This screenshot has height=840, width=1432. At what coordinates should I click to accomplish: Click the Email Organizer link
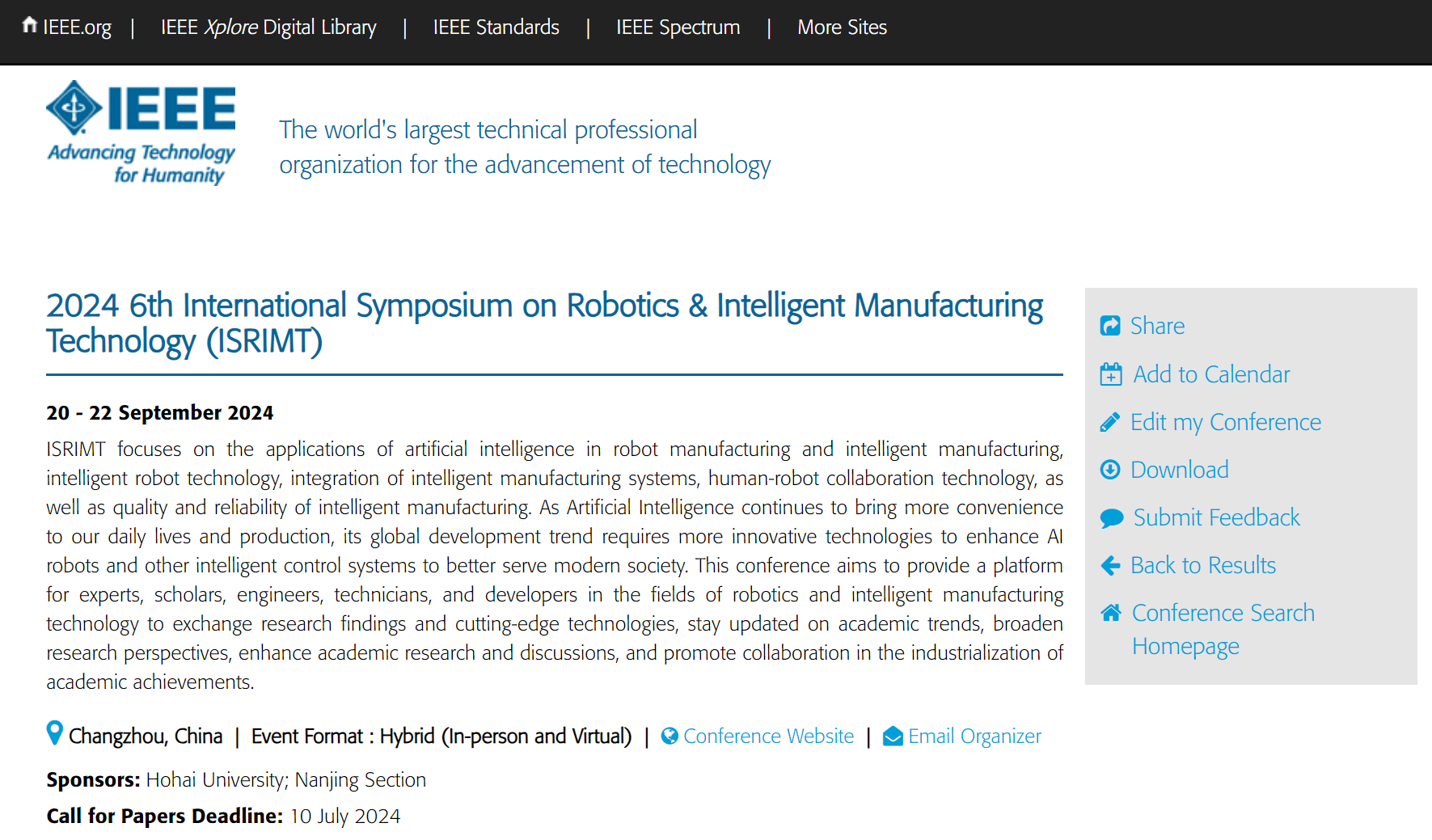pyautogui.click(x=974, y=737)
